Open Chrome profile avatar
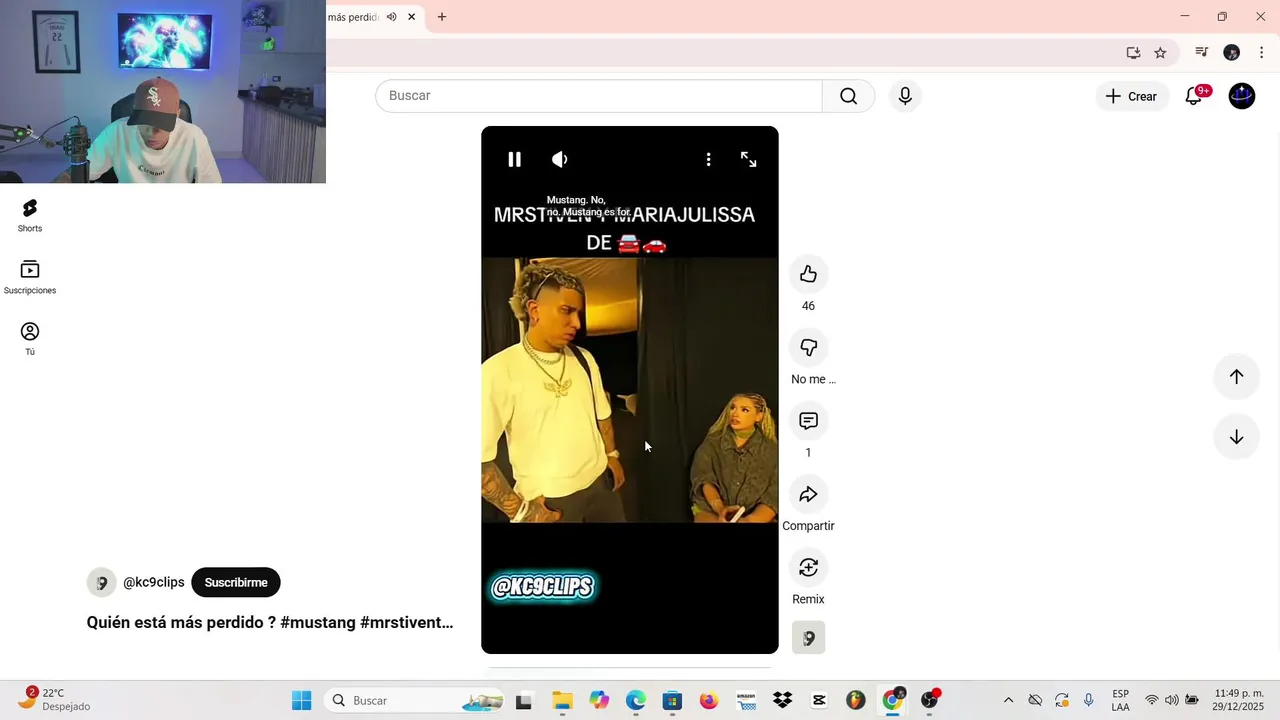The width and height of the screenshot is (1280, 720). [x=1232, y=53]
